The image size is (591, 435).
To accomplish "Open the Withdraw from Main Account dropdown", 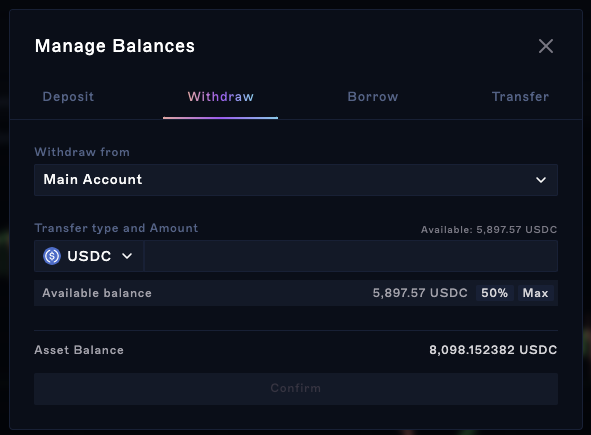I will pyautogui.click(x=296, y=180).
